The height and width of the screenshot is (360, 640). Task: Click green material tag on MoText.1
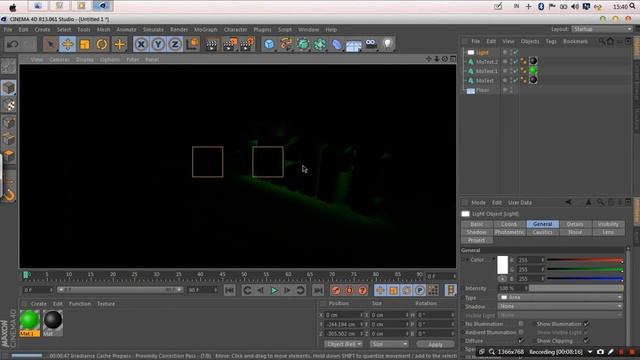pos(533,71)
